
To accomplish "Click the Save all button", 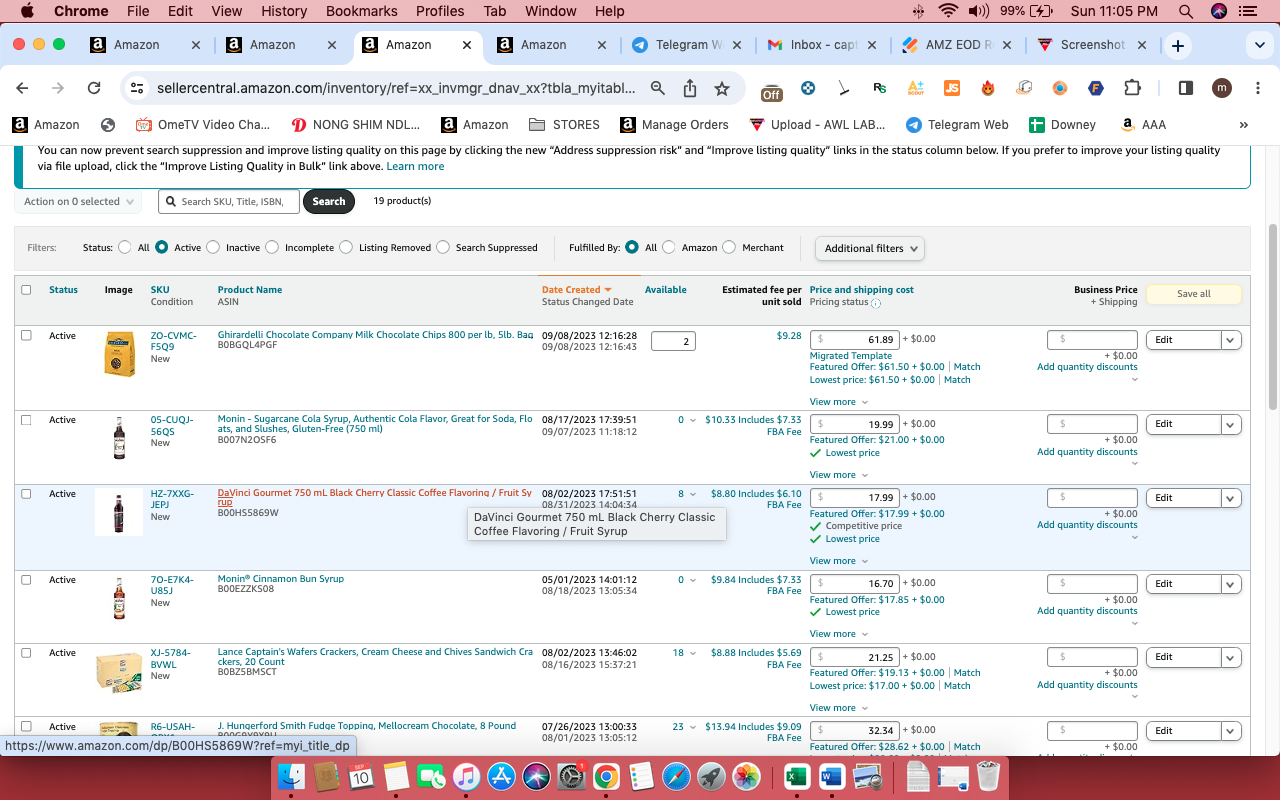I will tap(1193, 294).
